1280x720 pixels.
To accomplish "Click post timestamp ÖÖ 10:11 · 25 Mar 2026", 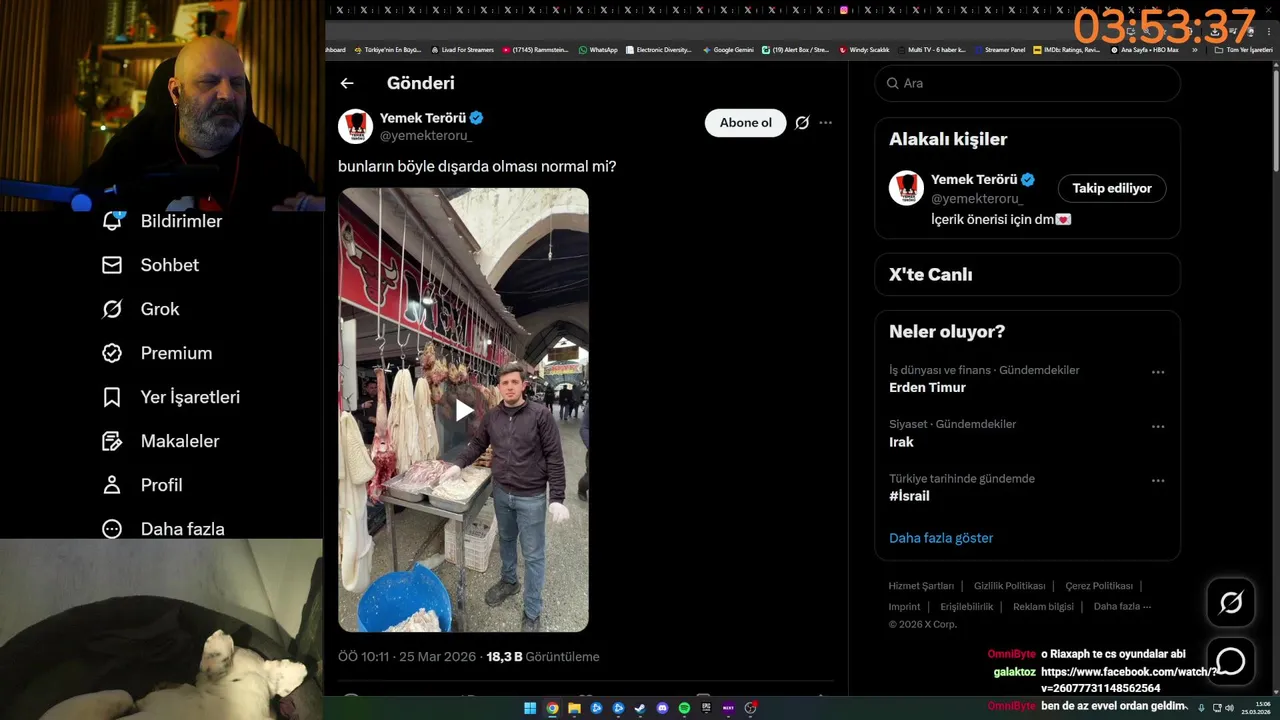I will 408,657.
